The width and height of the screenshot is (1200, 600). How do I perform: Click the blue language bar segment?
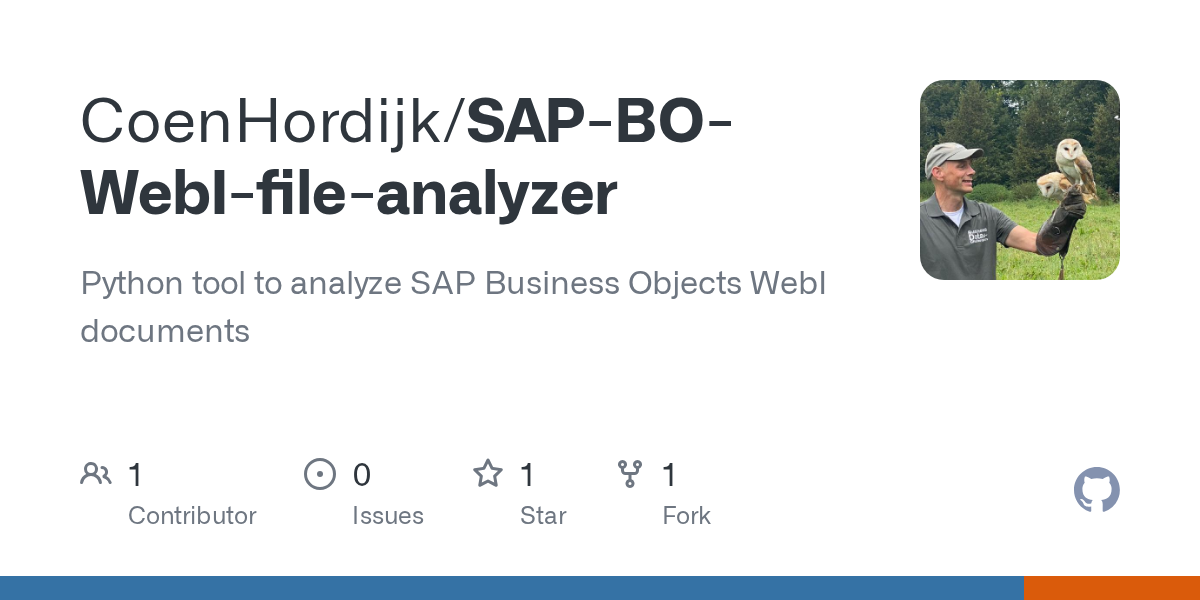click(x=510, y=588)
